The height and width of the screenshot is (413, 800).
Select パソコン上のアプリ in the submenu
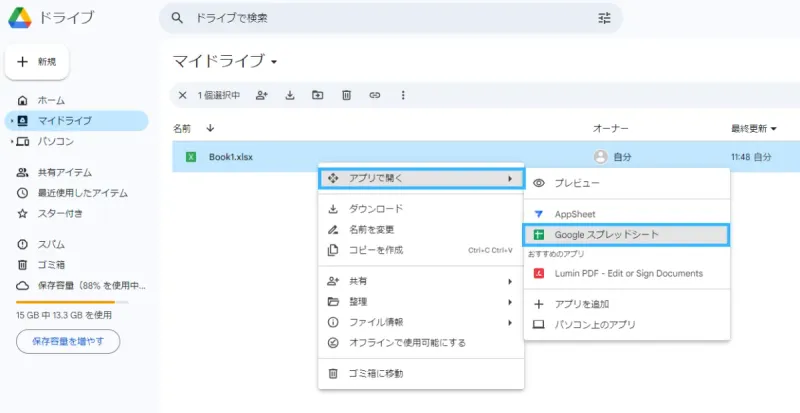(627, 325)
